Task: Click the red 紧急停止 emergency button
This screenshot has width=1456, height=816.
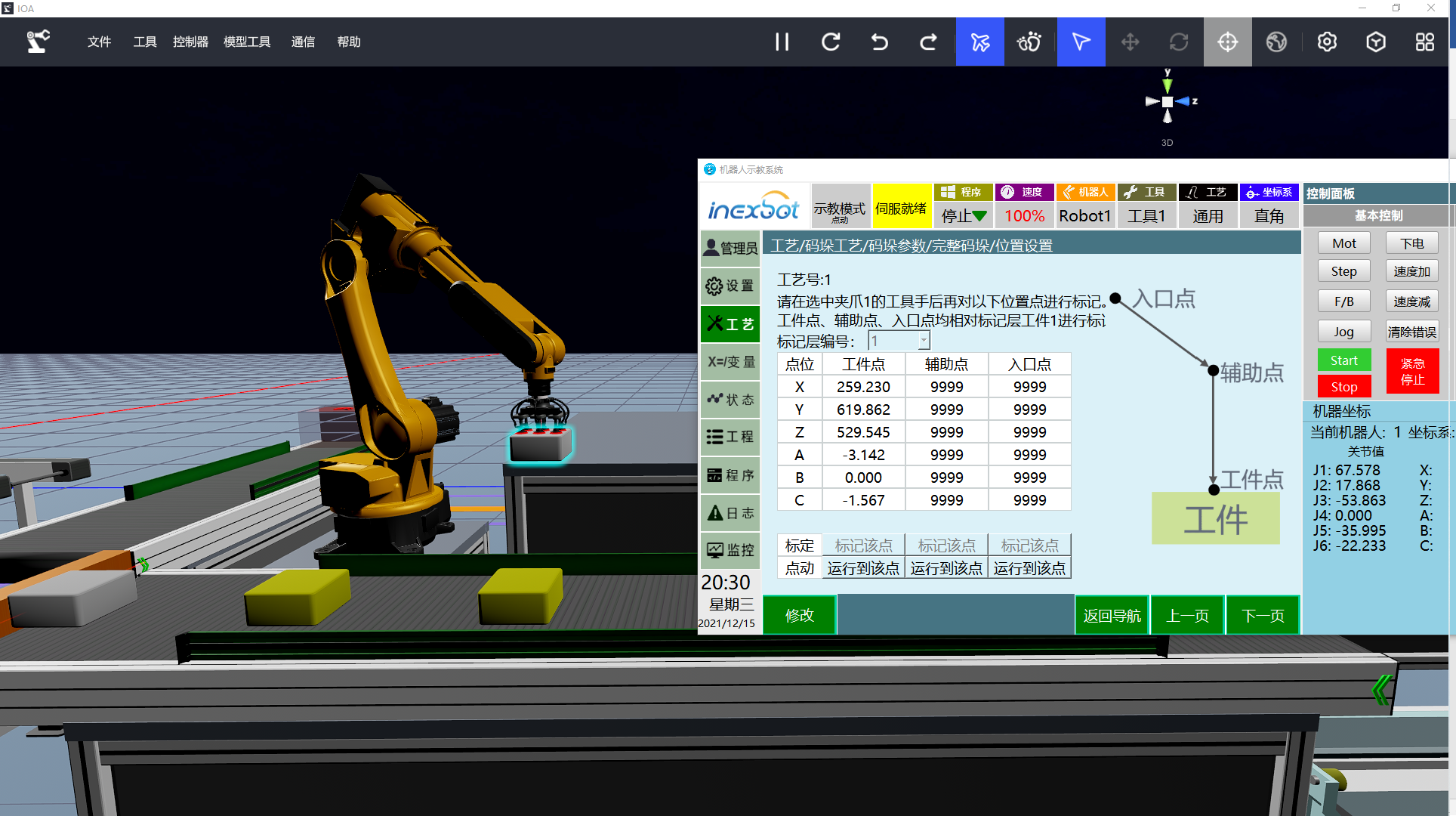Action: pyautogui.click(x=1412, y=372)
